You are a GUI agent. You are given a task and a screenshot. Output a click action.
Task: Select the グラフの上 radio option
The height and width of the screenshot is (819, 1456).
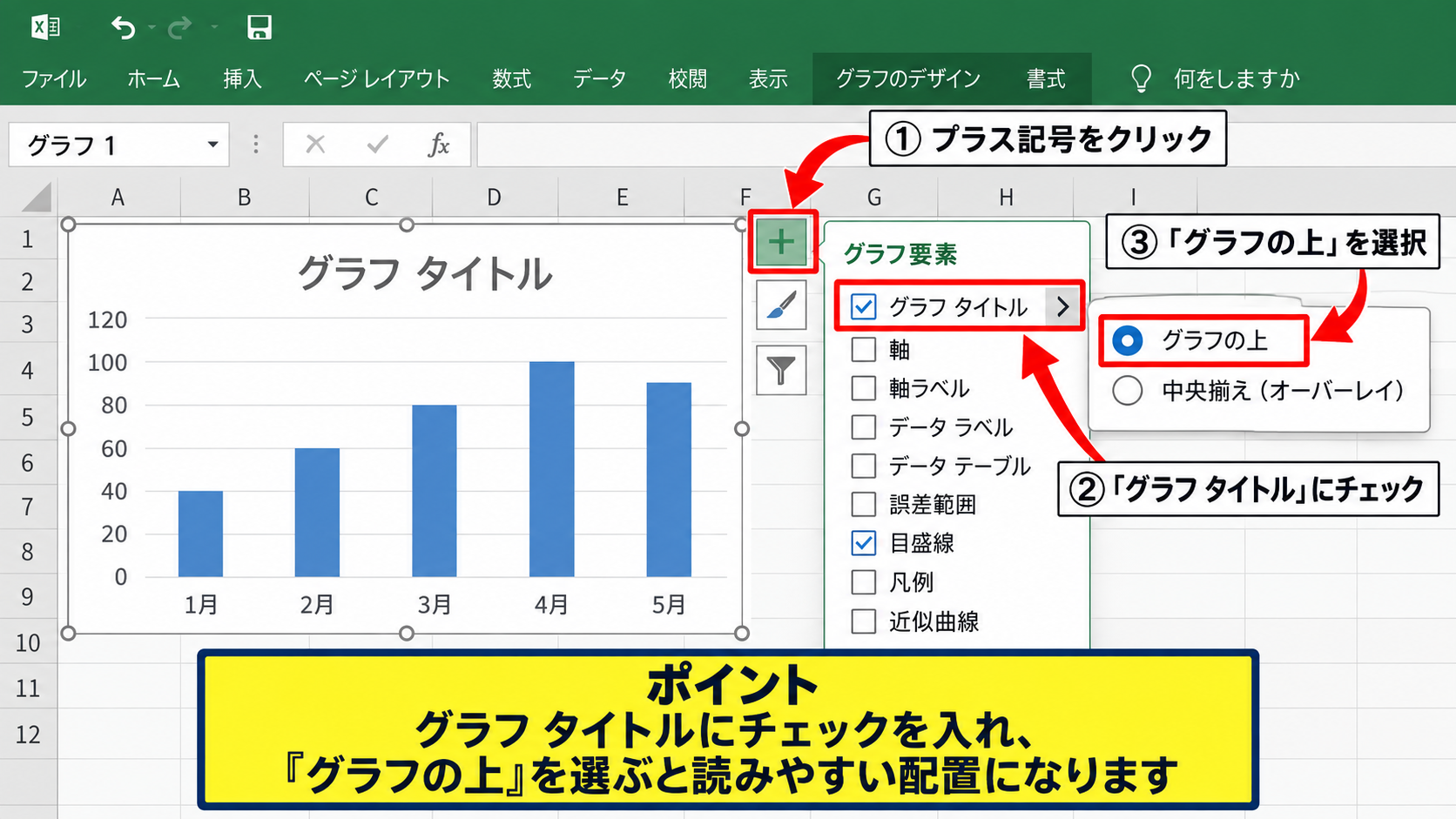click(x=1128, y=340)
